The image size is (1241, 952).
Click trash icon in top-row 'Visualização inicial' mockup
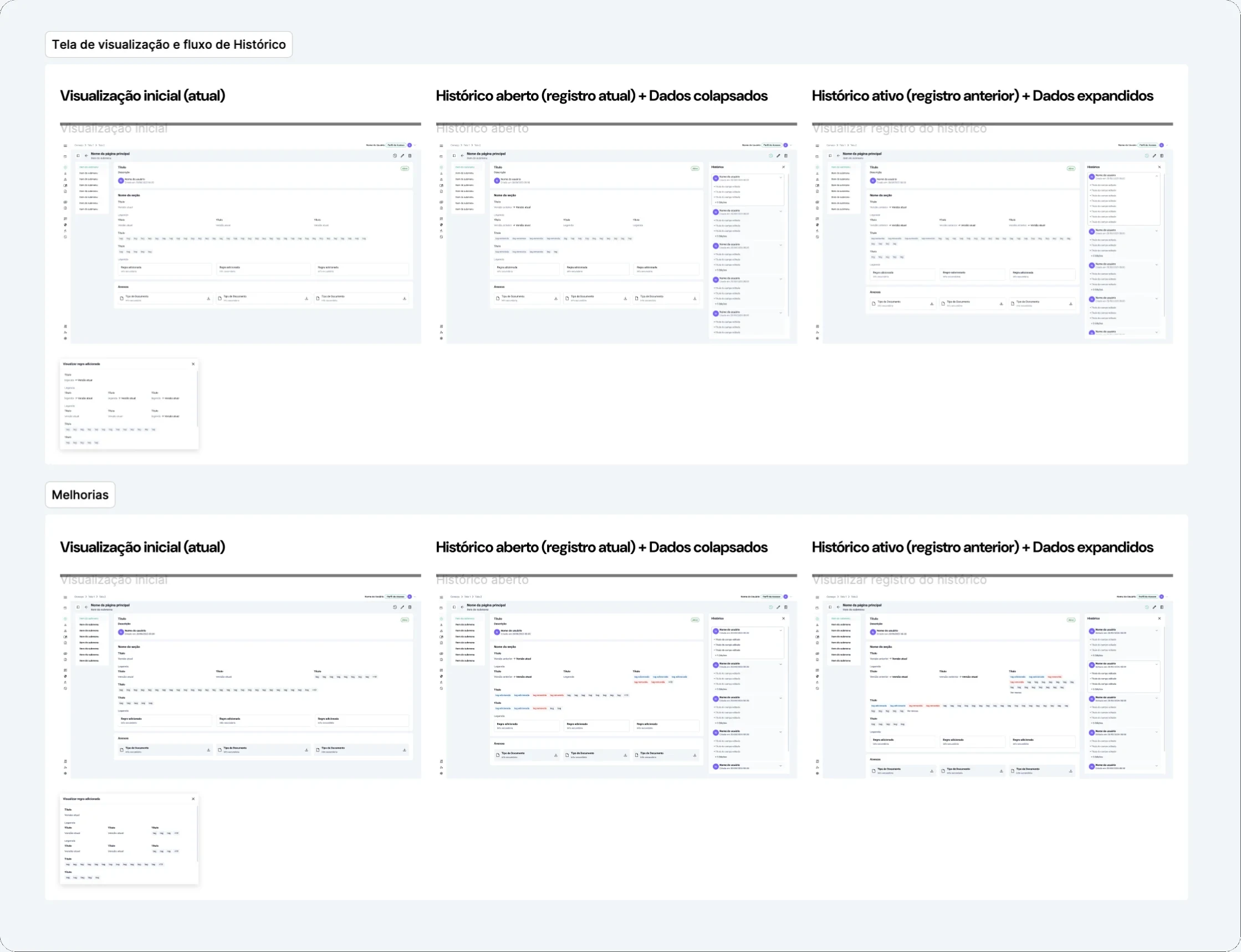(x=410, y=155)
